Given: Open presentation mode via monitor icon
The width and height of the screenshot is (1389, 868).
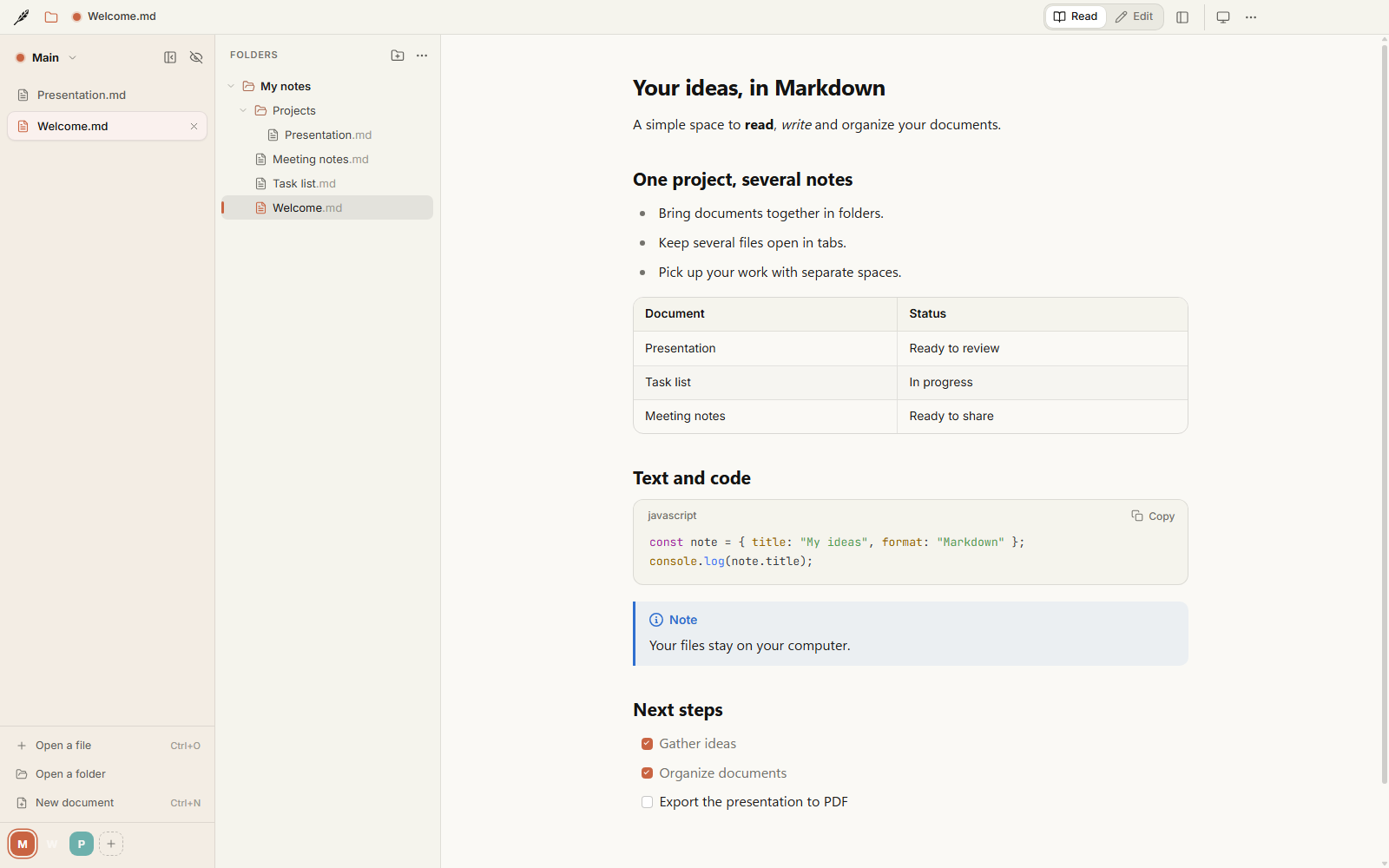Looking at the screenshot, I should point(1223,17).
